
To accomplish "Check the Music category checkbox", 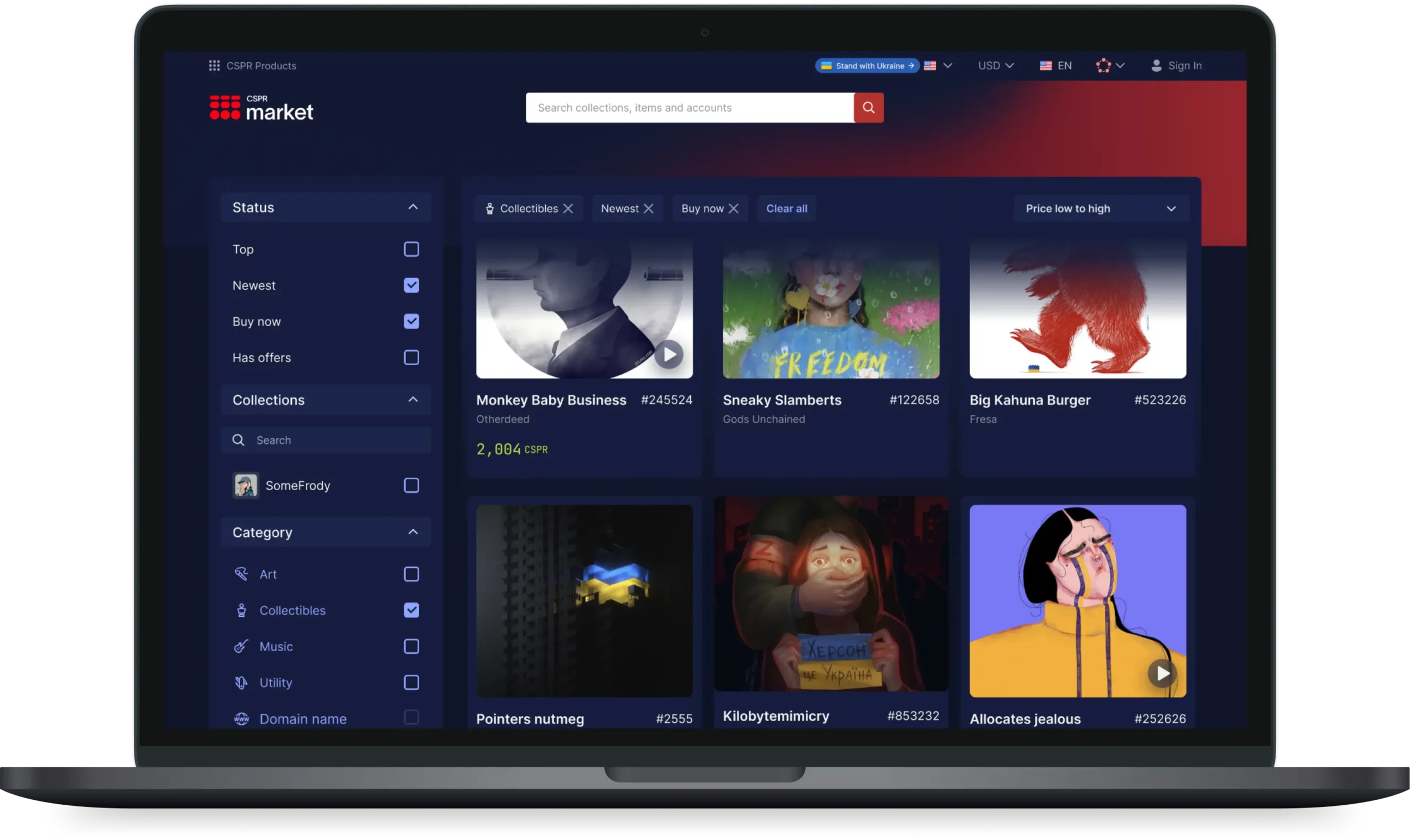I will tap(411, 647).
